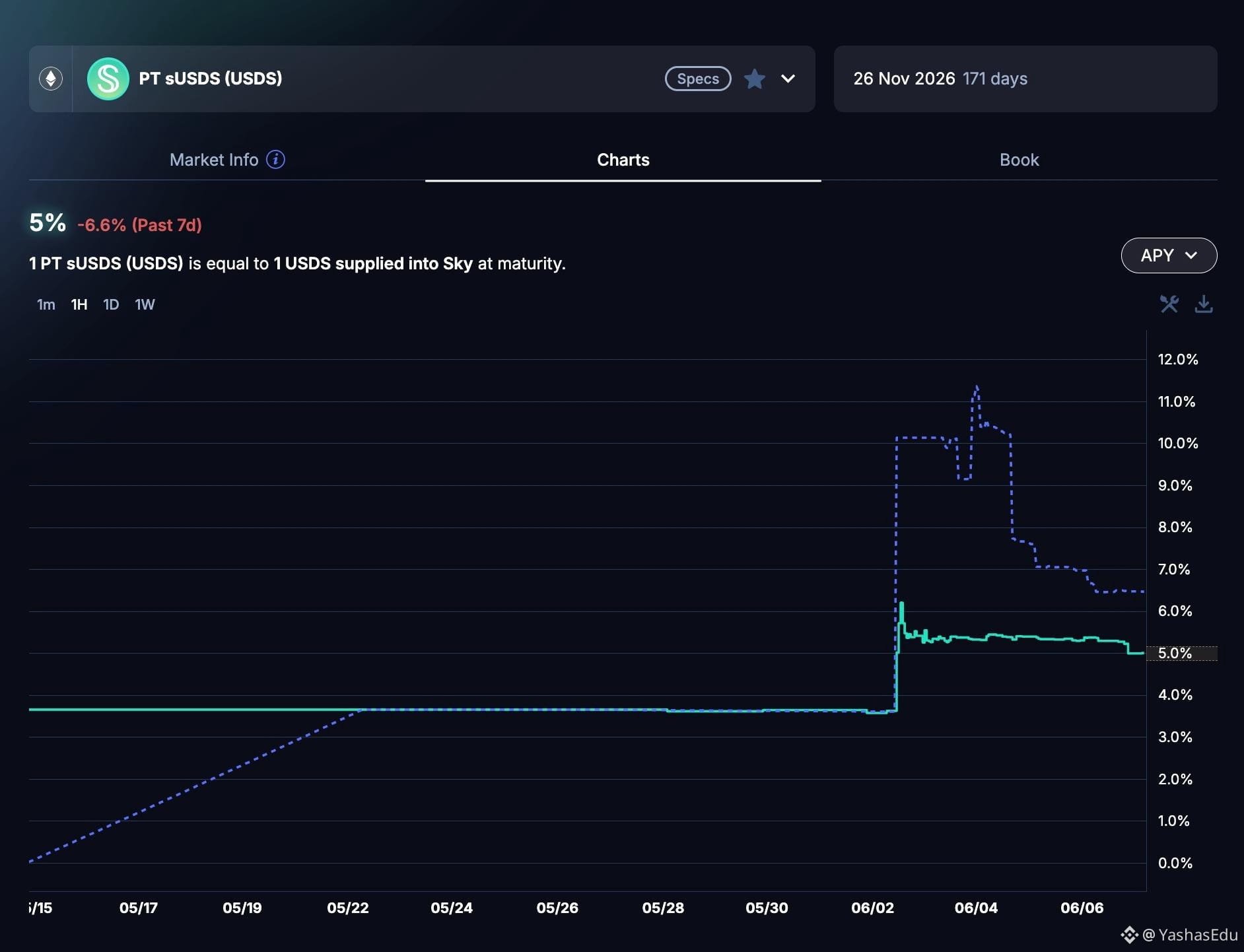The image size is (1244, 952).
Task: Click the PT sUSDS (USDS) market title
Action: coord(211,79)
